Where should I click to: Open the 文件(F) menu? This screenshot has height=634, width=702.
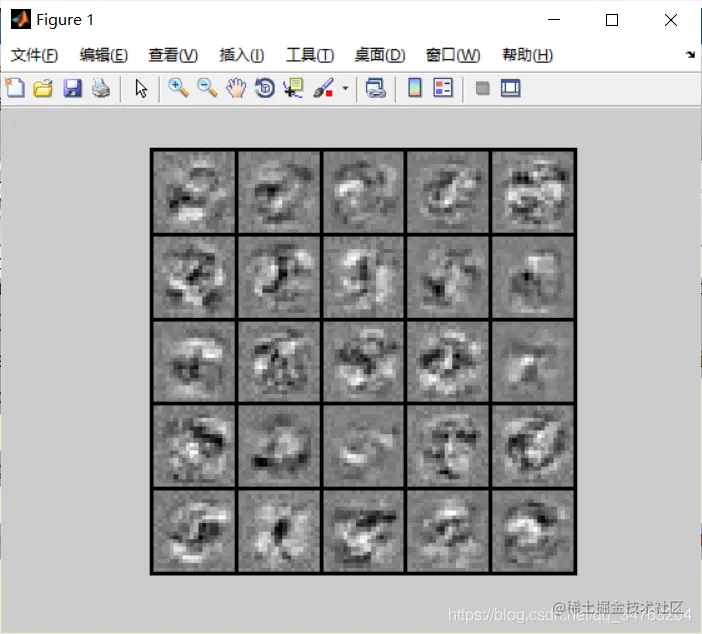(34, 55)
